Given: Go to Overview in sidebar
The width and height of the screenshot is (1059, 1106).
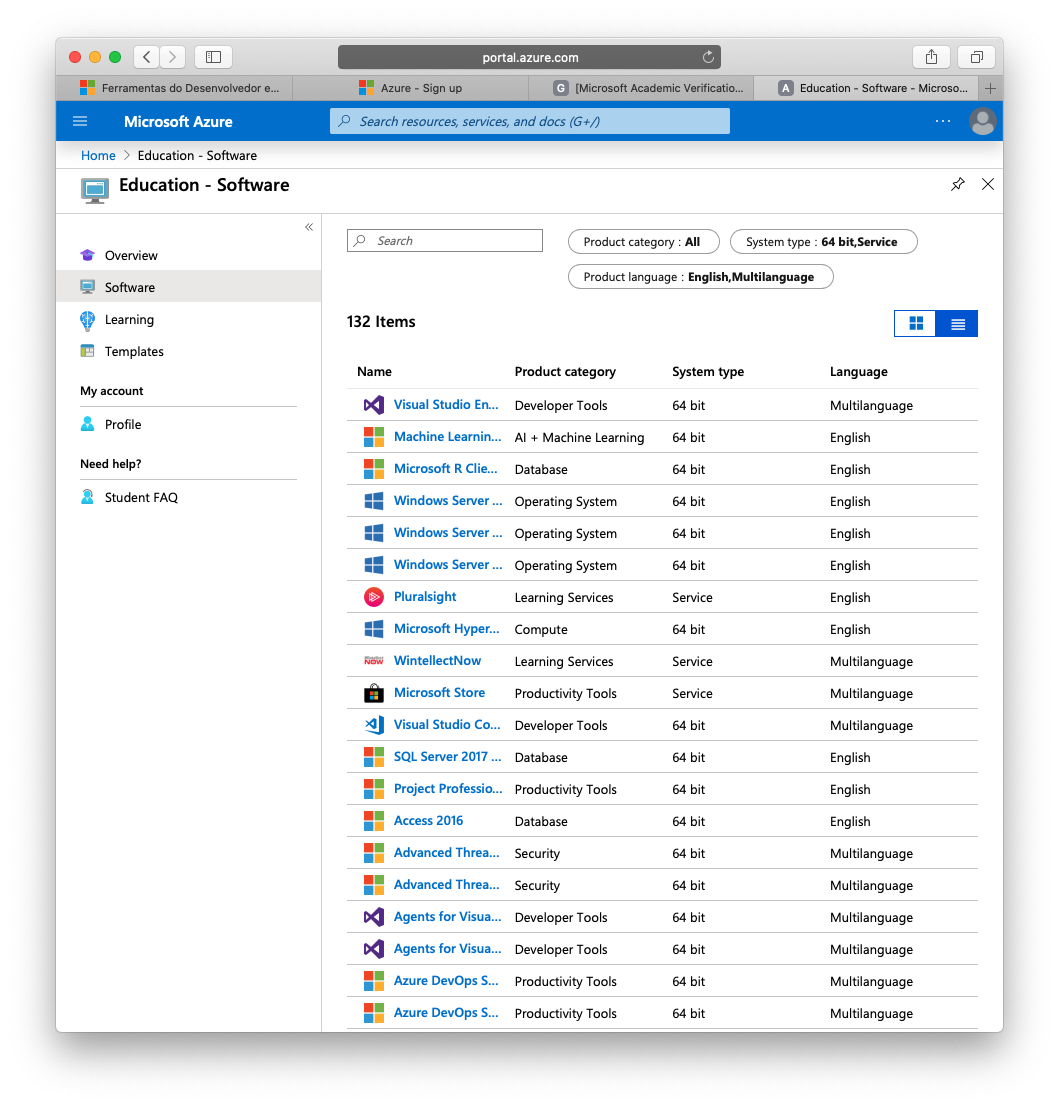Looking at the screenshot, I should pos(131,255).
